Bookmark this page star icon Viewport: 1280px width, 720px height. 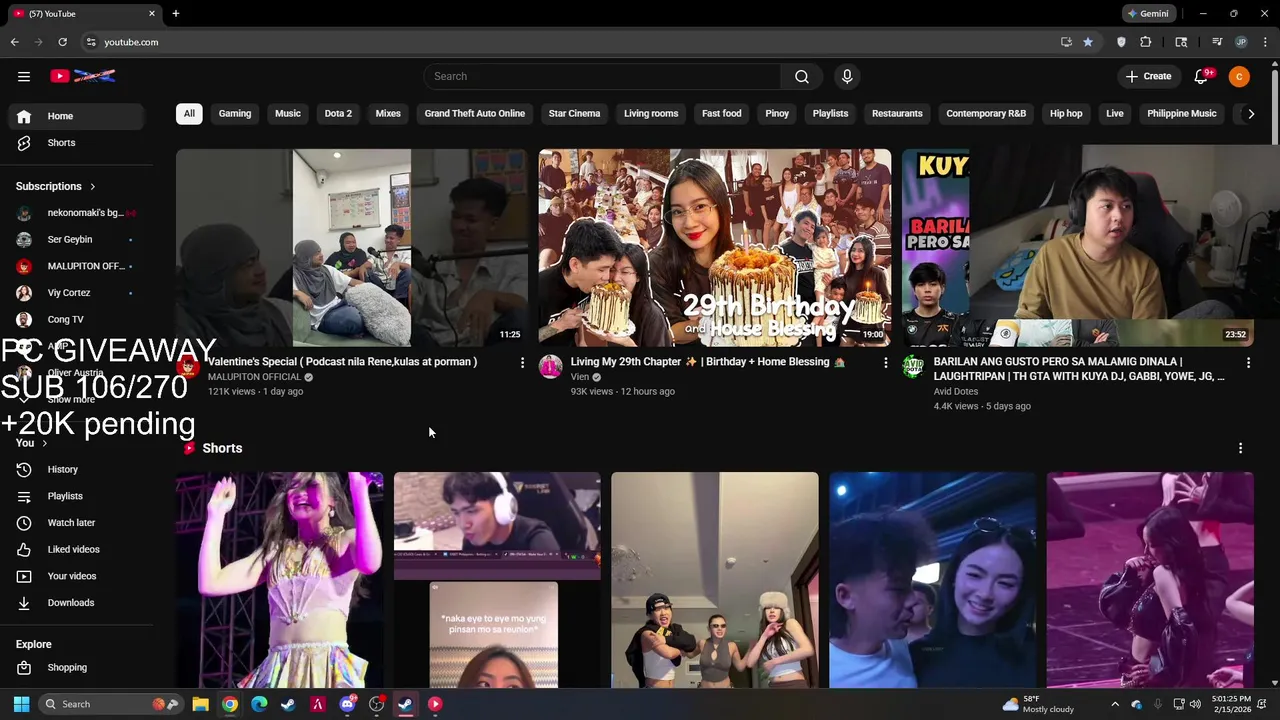tap(1088, 42)
